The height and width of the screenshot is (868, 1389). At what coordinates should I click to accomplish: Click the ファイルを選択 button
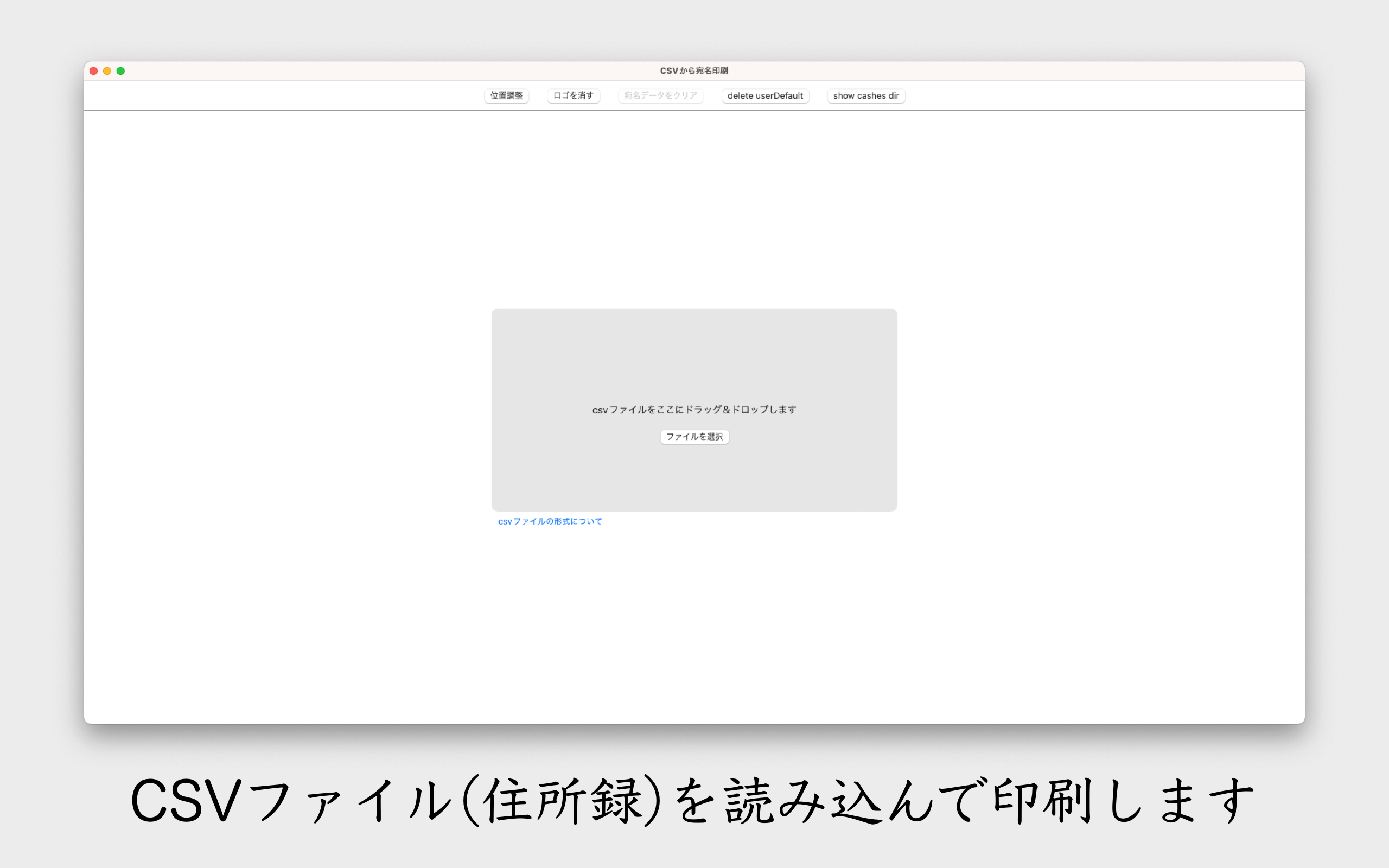(694, 437)
